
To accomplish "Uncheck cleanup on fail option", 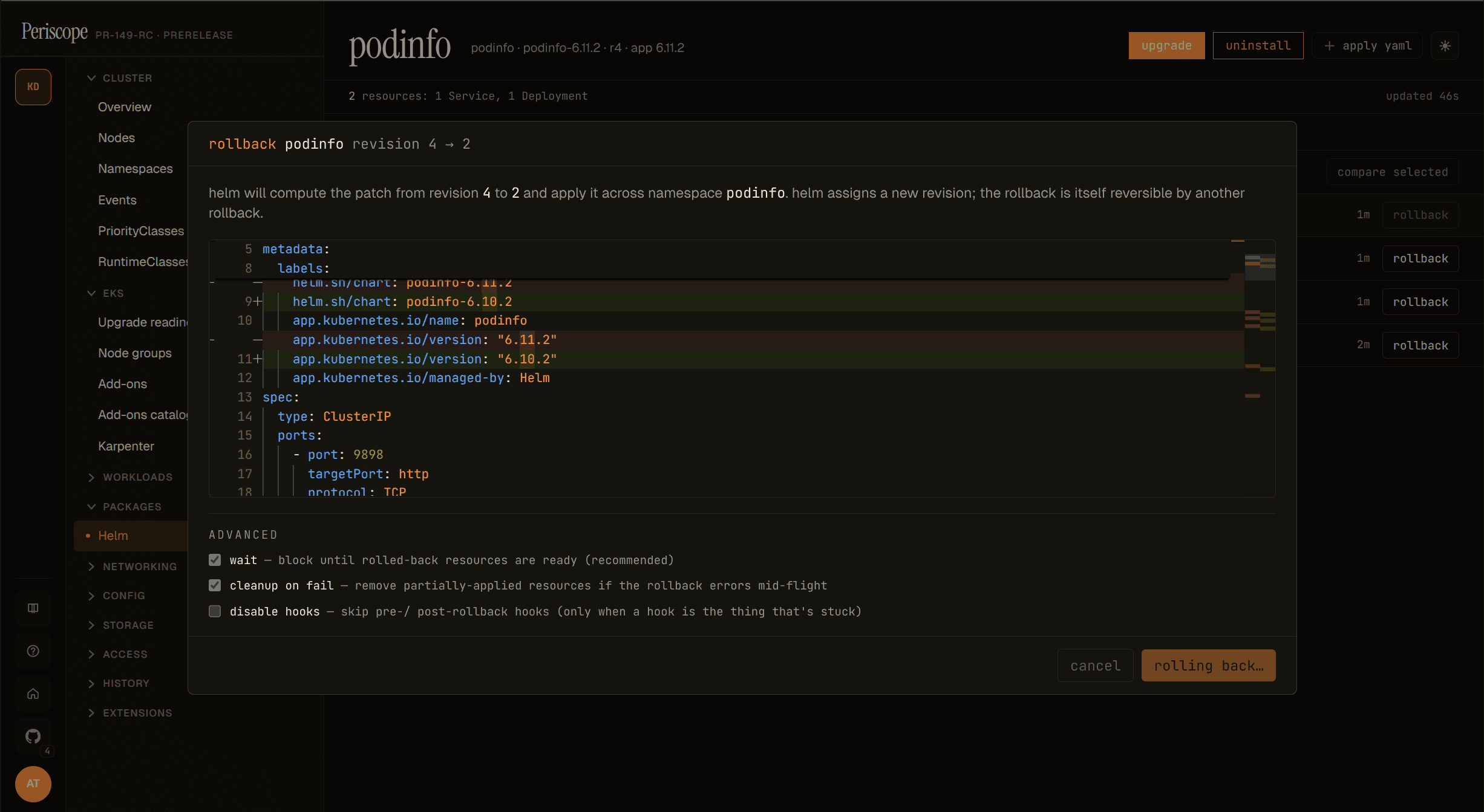I will pyautogui.click(x=215, y=585).
